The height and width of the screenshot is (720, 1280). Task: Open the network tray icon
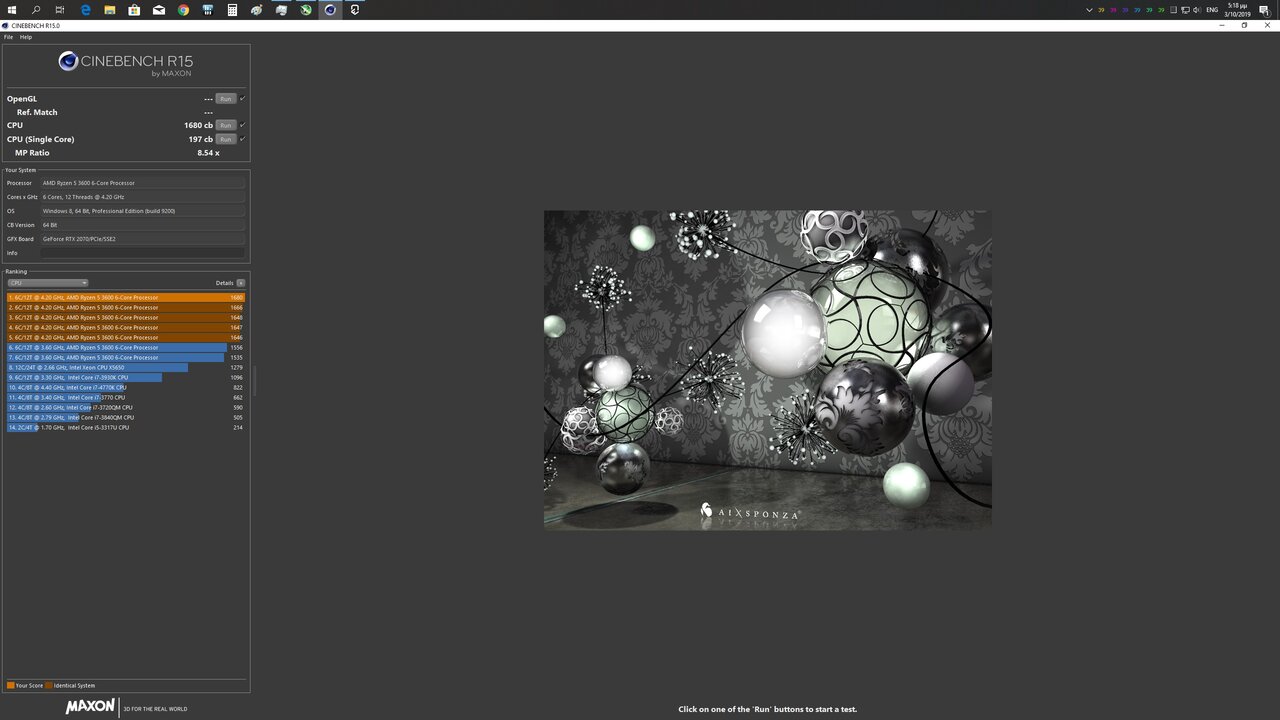(1185, 10)
